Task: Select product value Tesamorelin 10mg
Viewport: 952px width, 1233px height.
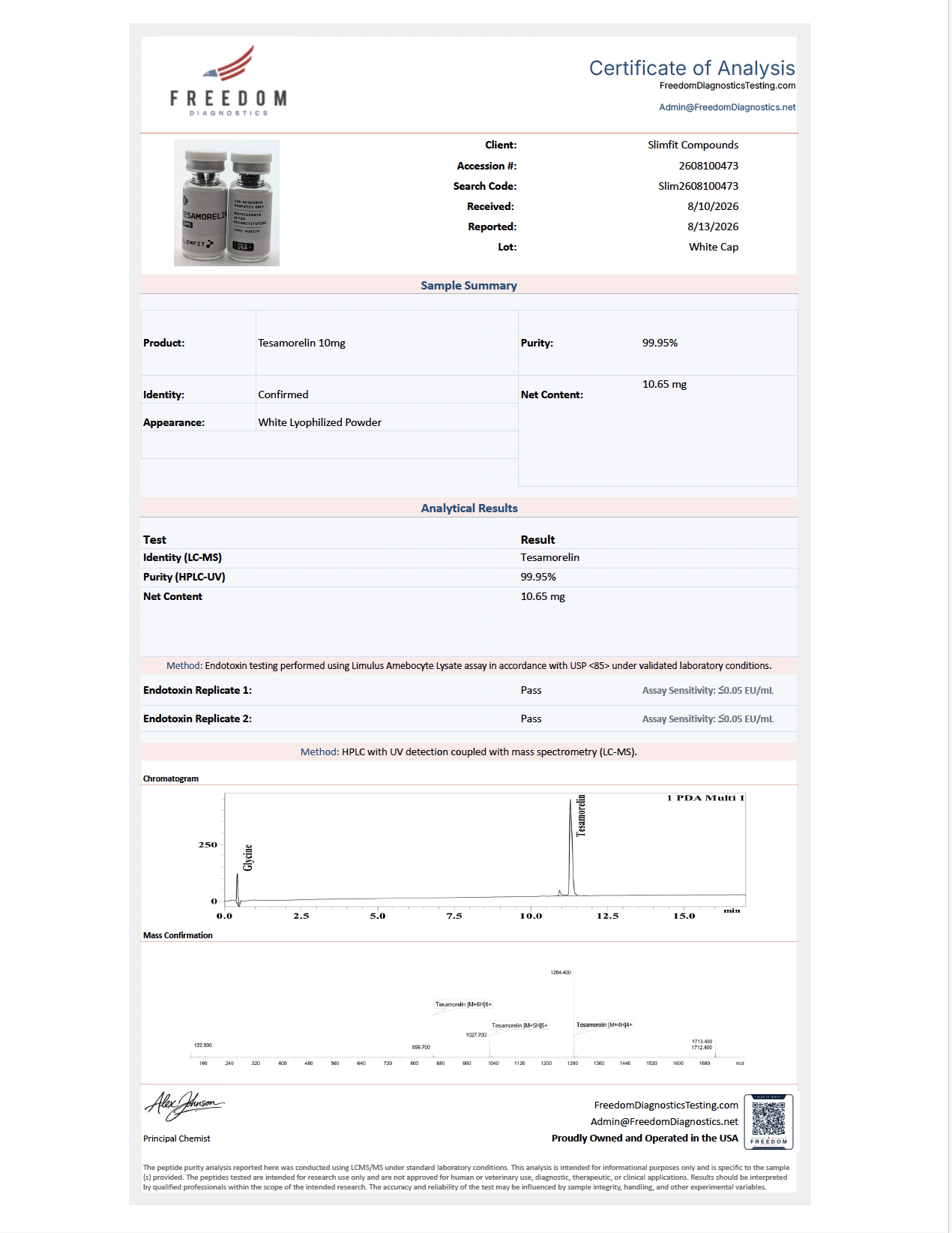Action: point(301,343)
